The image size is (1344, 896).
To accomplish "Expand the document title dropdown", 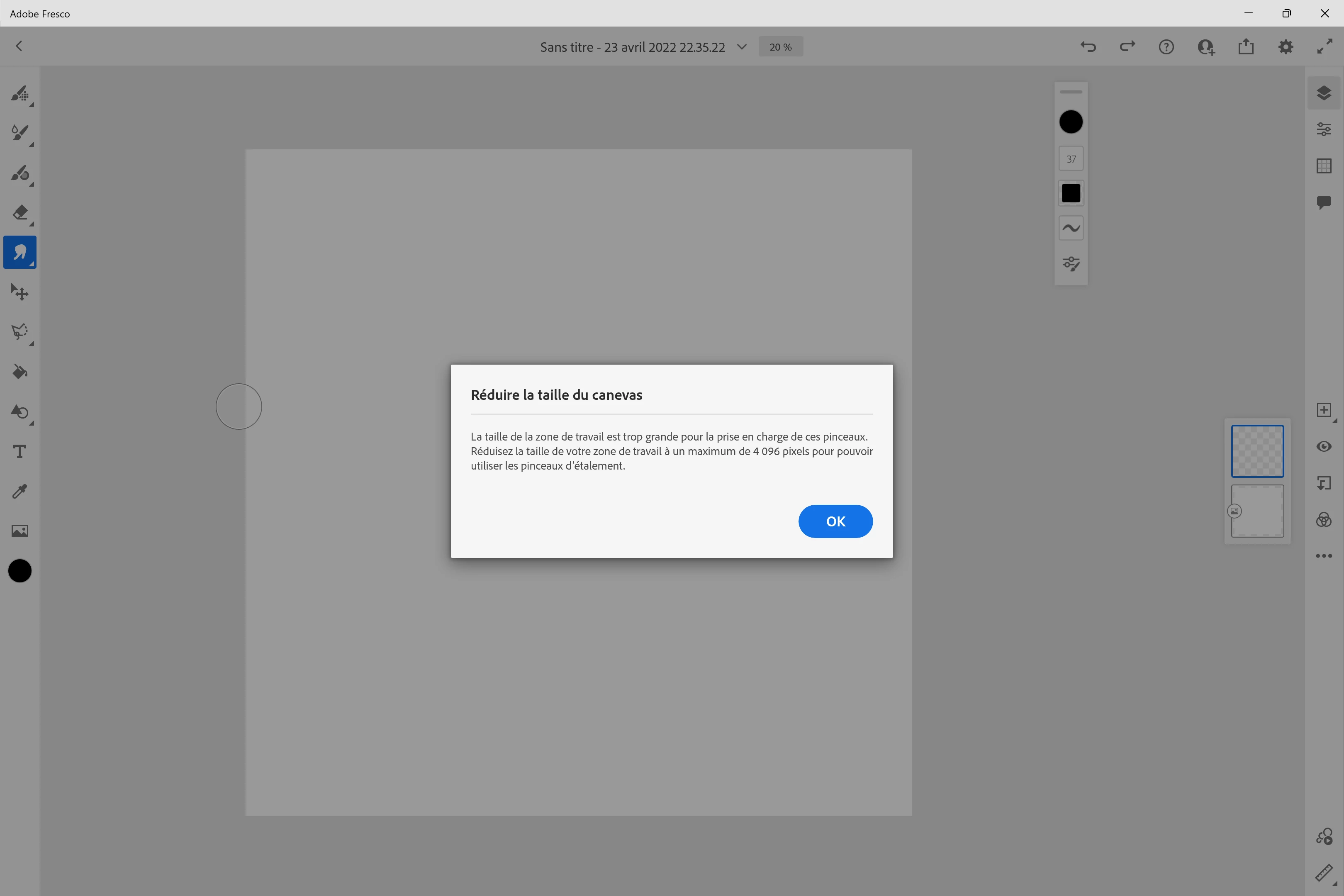I will tap(742, 47).
